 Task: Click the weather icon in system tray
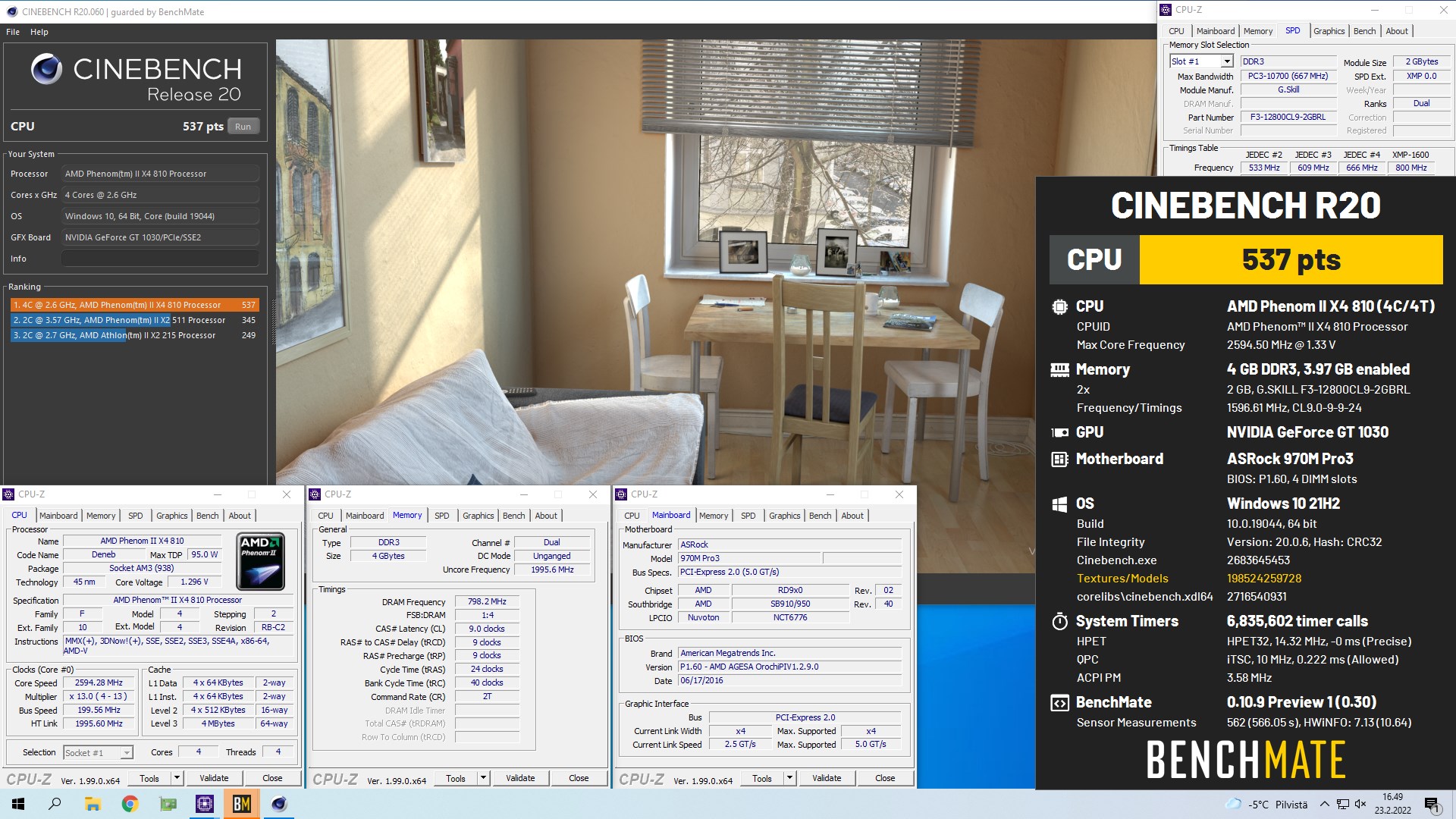click(x=1234, y=804)
